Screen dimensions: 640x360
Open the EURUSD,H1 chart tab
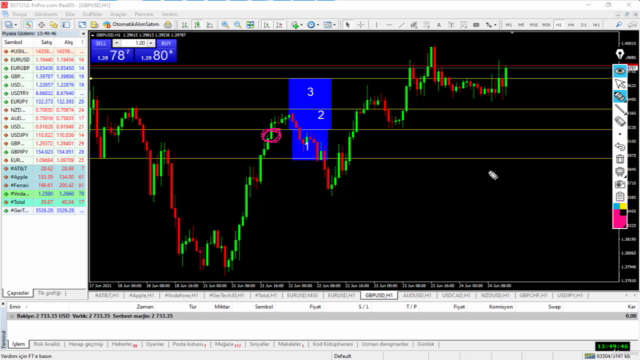(341, 295)
